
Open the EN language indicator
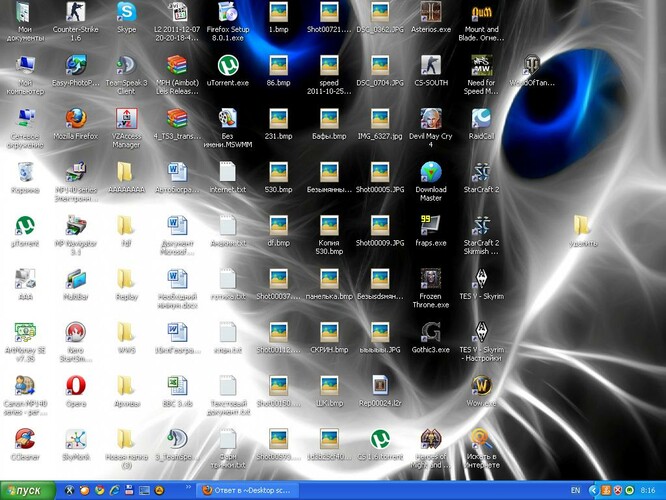pyautogui.click(x=575, y=491)
